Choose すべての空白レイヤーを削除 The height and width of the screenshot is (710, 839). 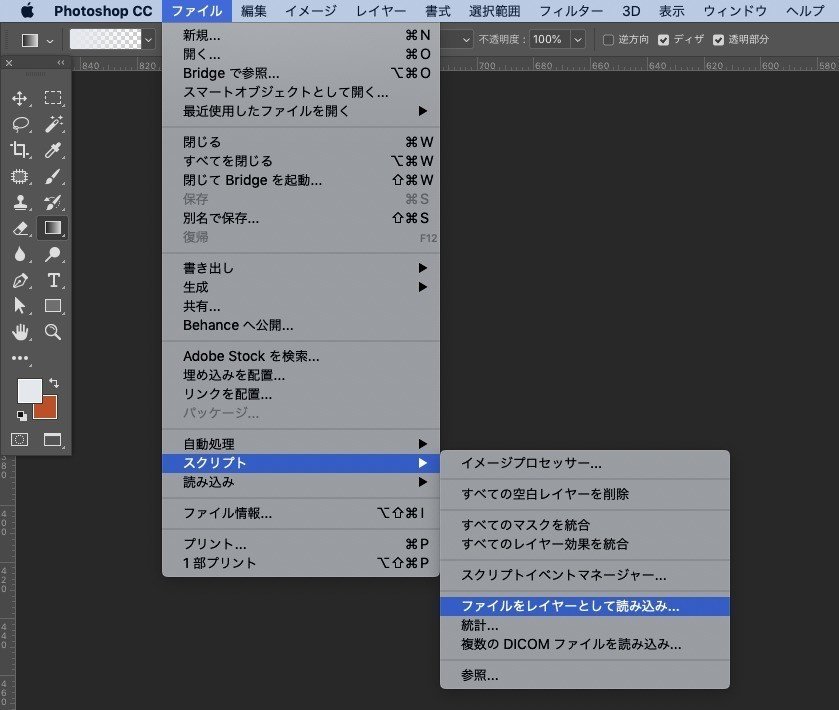584,494
